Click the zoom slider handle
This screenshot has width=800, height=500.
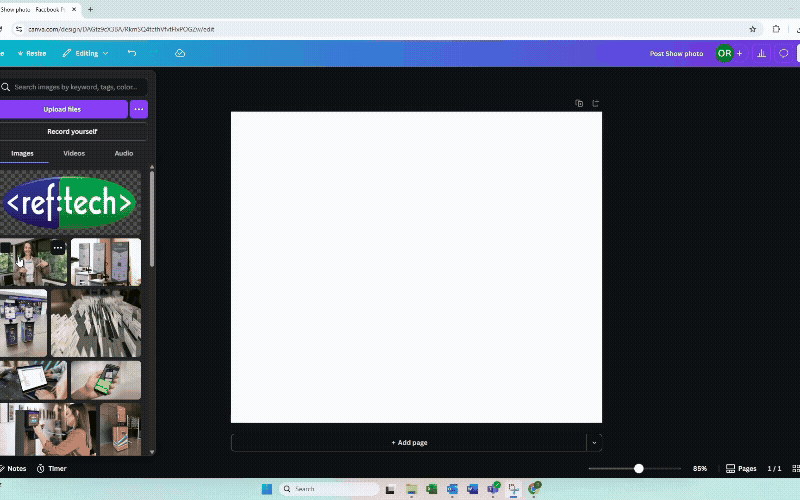(x=639, y=468)
